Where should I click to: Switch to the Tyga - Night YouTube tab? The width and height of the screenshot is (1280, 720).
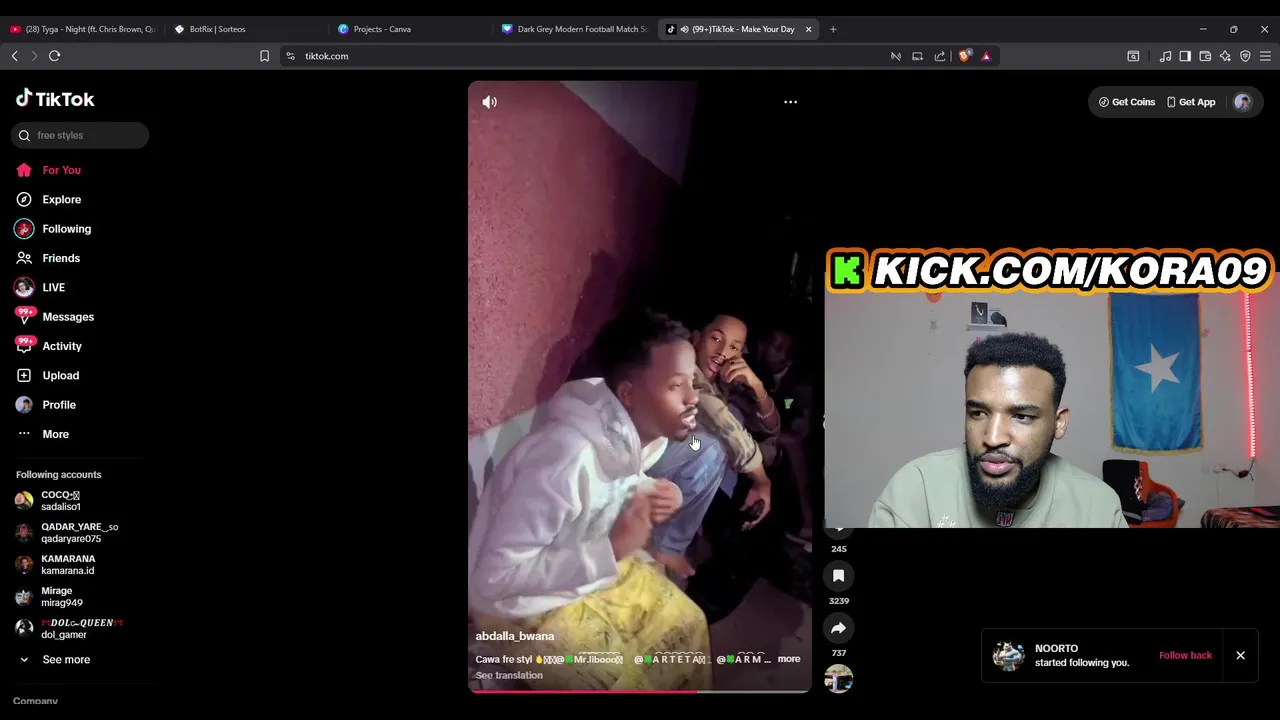tap(82, 29)
